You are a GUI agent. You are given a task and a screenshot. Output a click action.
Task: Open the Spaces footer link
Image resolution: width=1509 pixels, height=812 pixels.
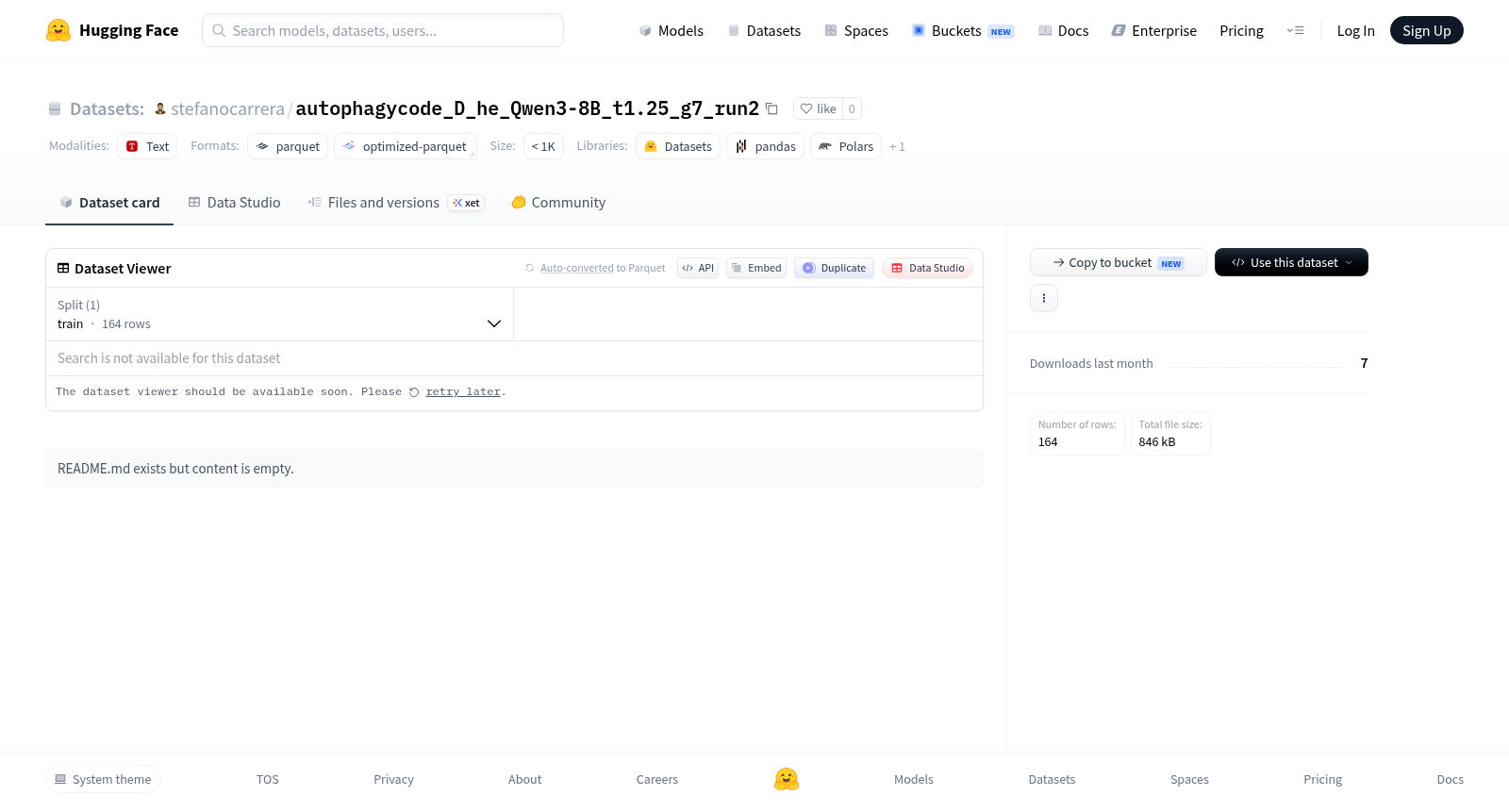(x=1189, y=779)
